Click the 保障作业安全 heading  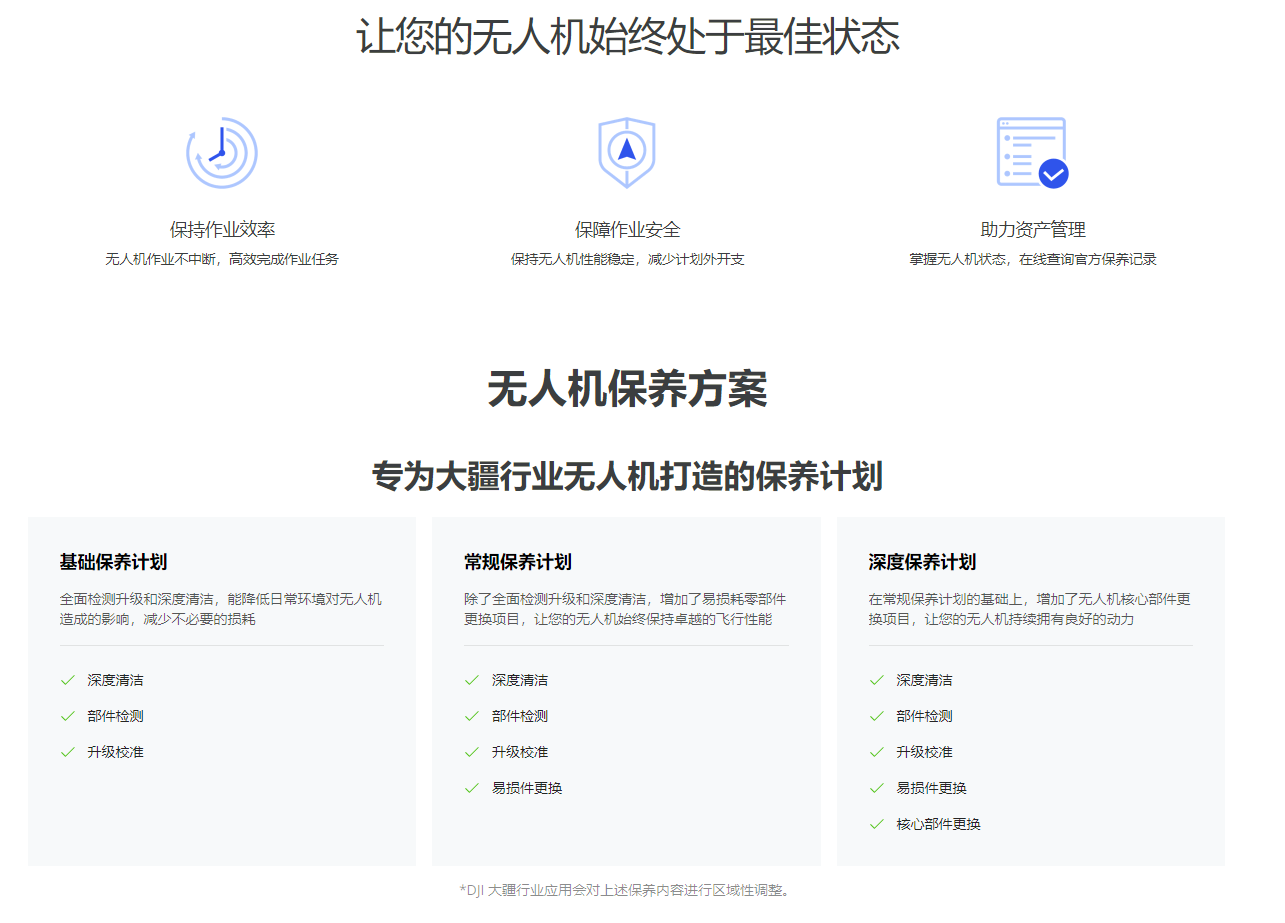tap(627, 230)
